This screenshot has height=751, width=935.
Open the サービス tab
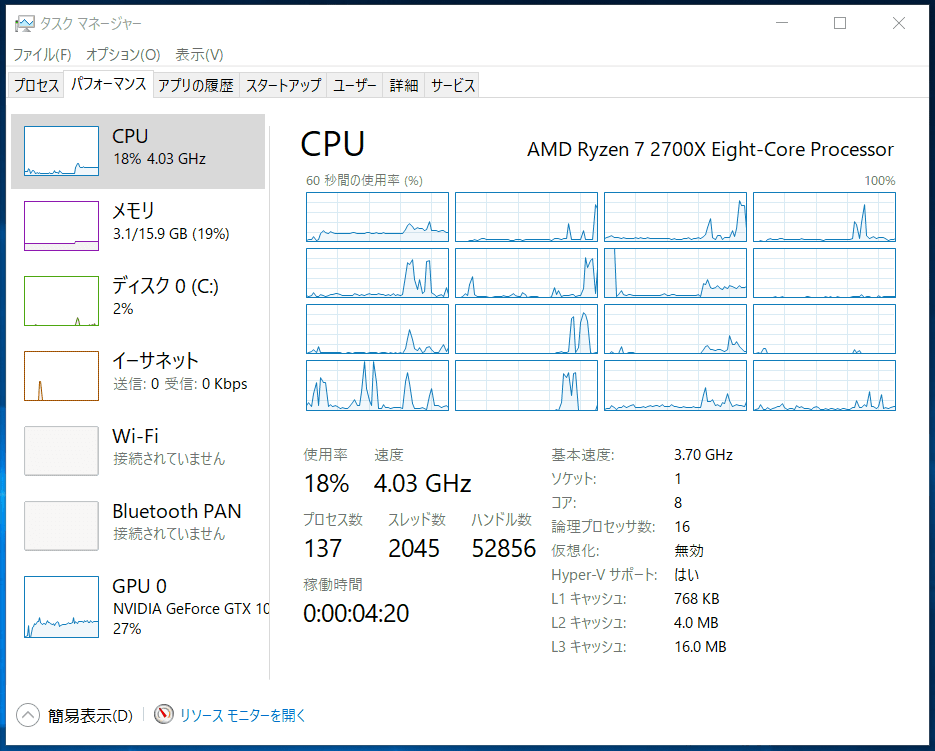pos(453,85)
